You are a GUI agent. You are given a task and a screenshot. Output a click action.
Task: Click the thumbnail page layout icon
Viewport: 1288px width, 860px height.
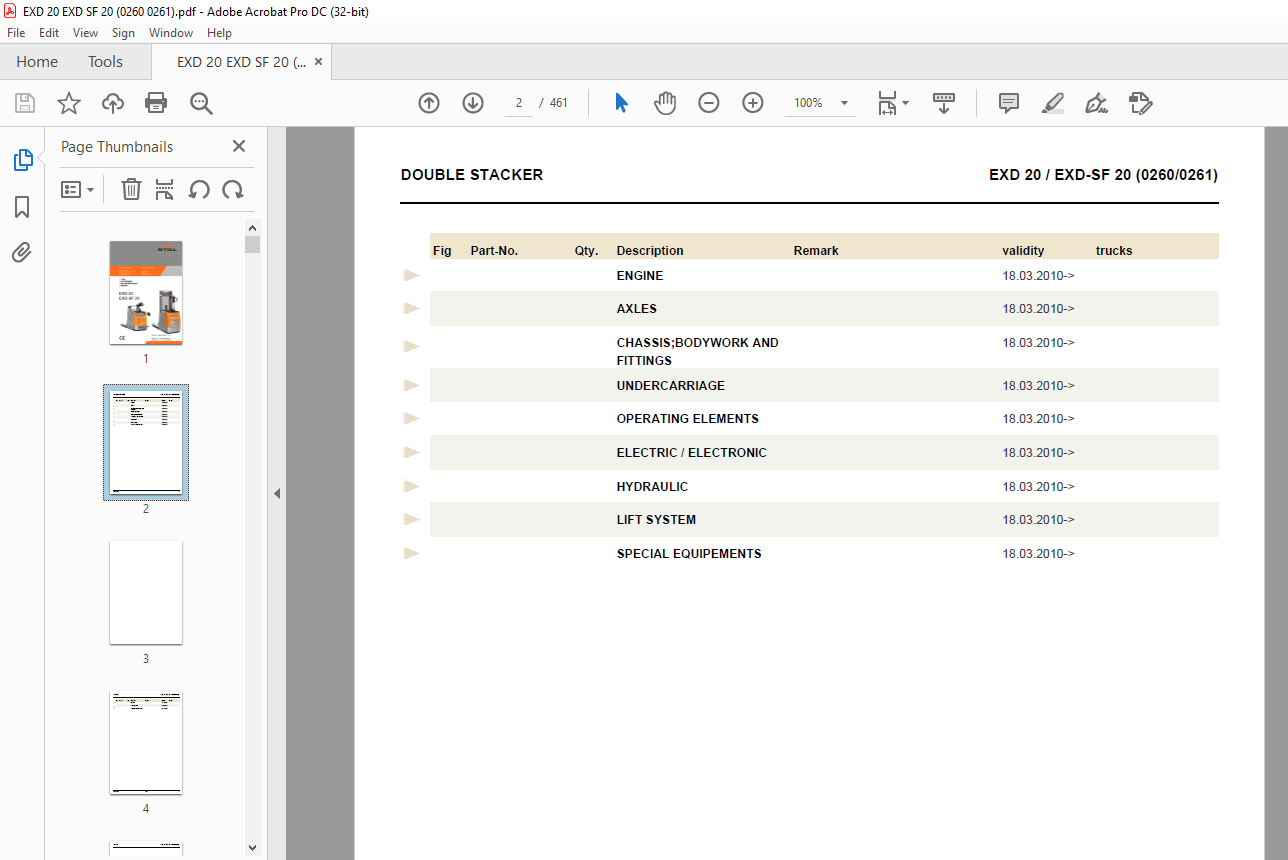coord(165,189)
